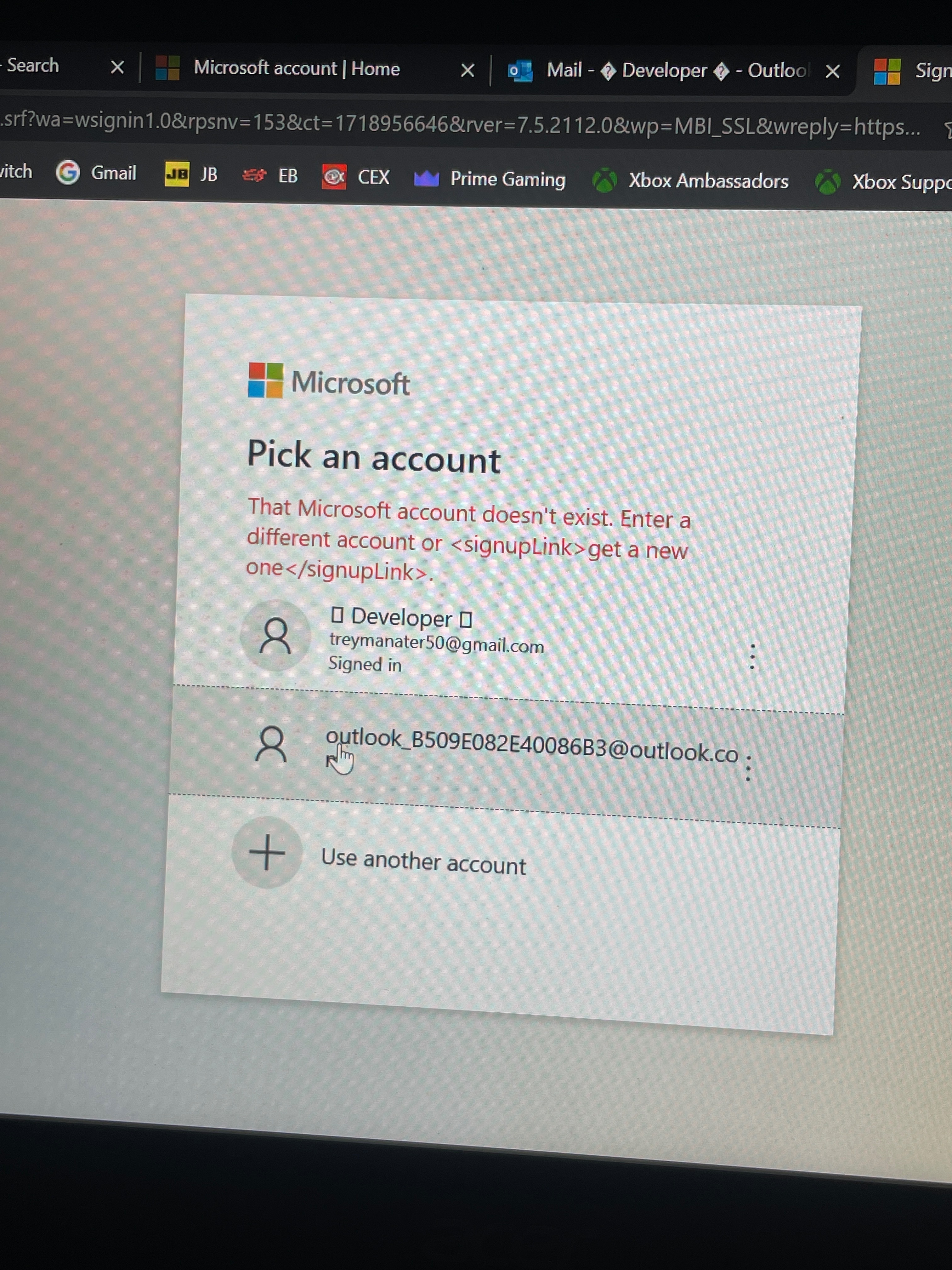Click the yellow JB bookmark icon
Screen dimensions: 952x1270
coord(177,174)
